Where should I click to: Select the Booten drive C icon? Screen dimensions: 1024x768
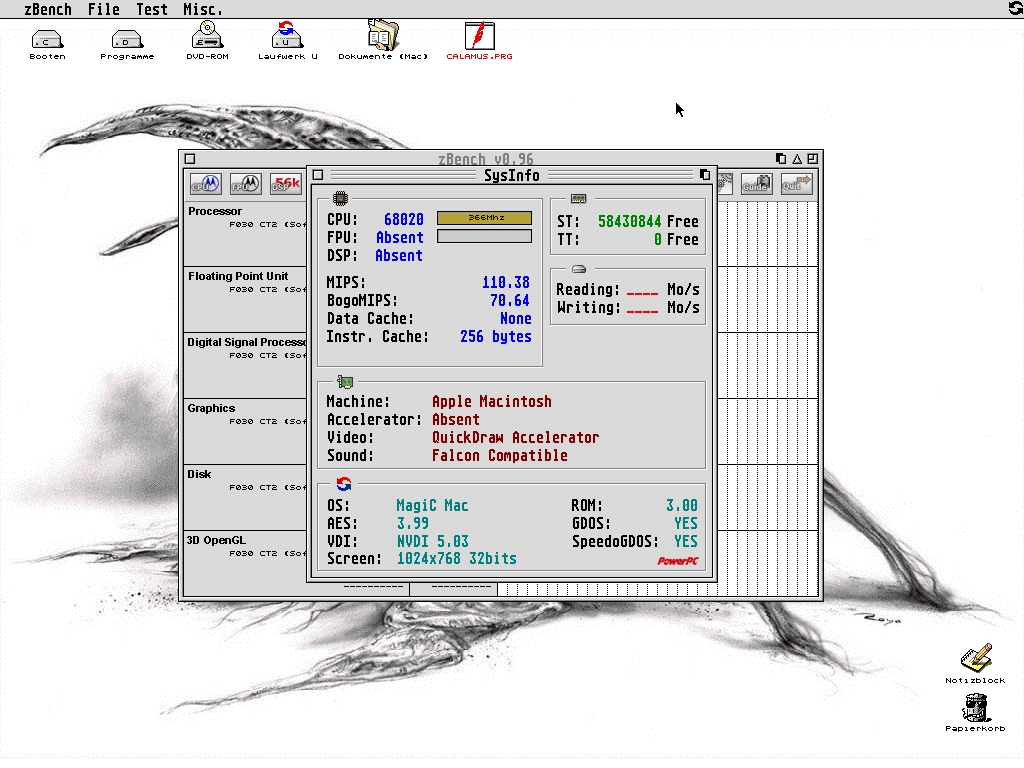pos(47,40)
